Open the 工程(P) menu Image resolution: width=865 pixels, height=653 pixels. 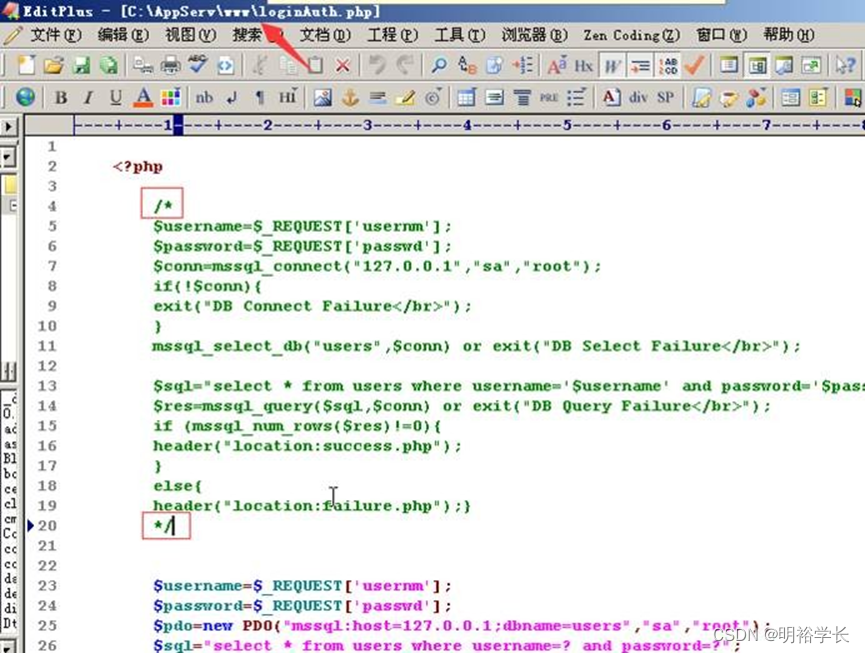392,35
